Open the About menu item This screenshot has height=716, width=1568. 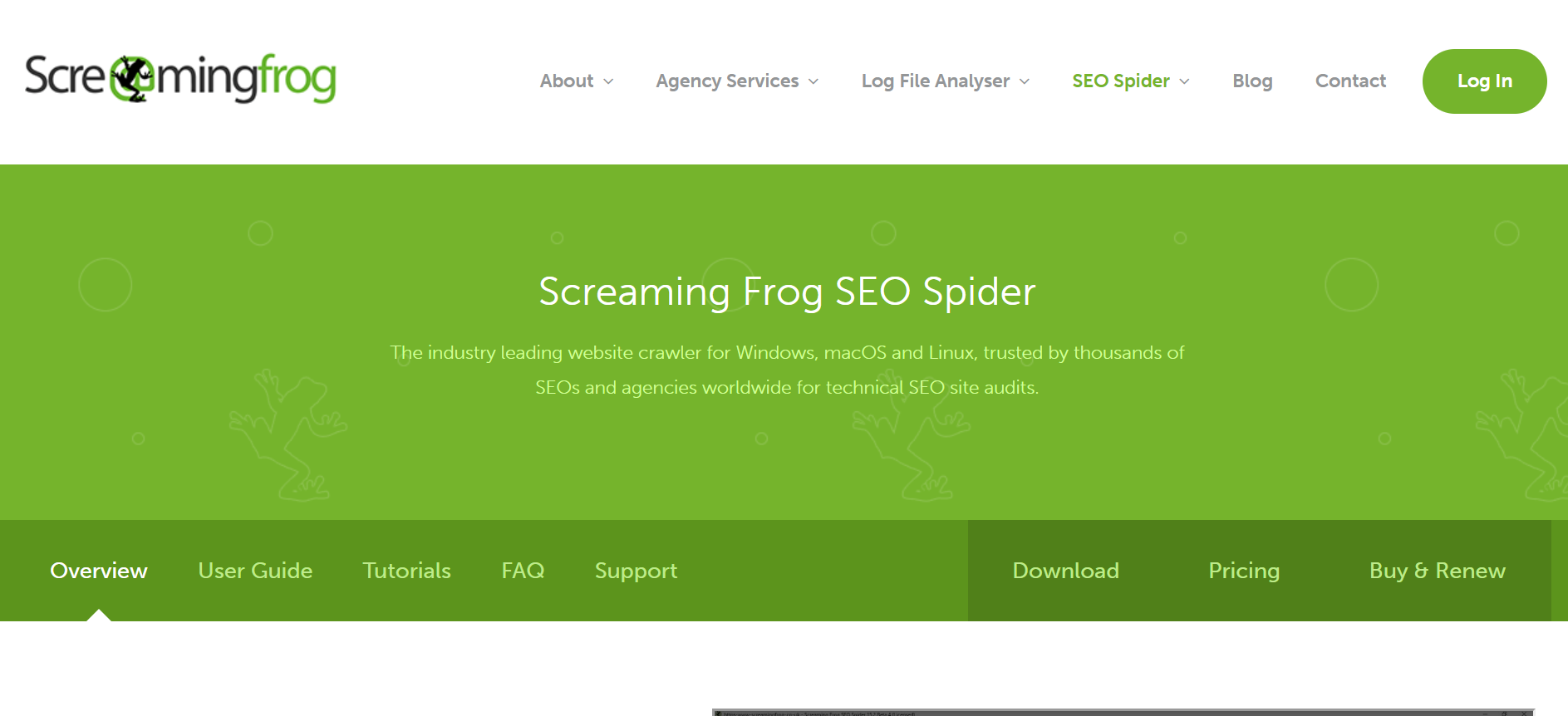pyautogui.click(x=567, y=81)
